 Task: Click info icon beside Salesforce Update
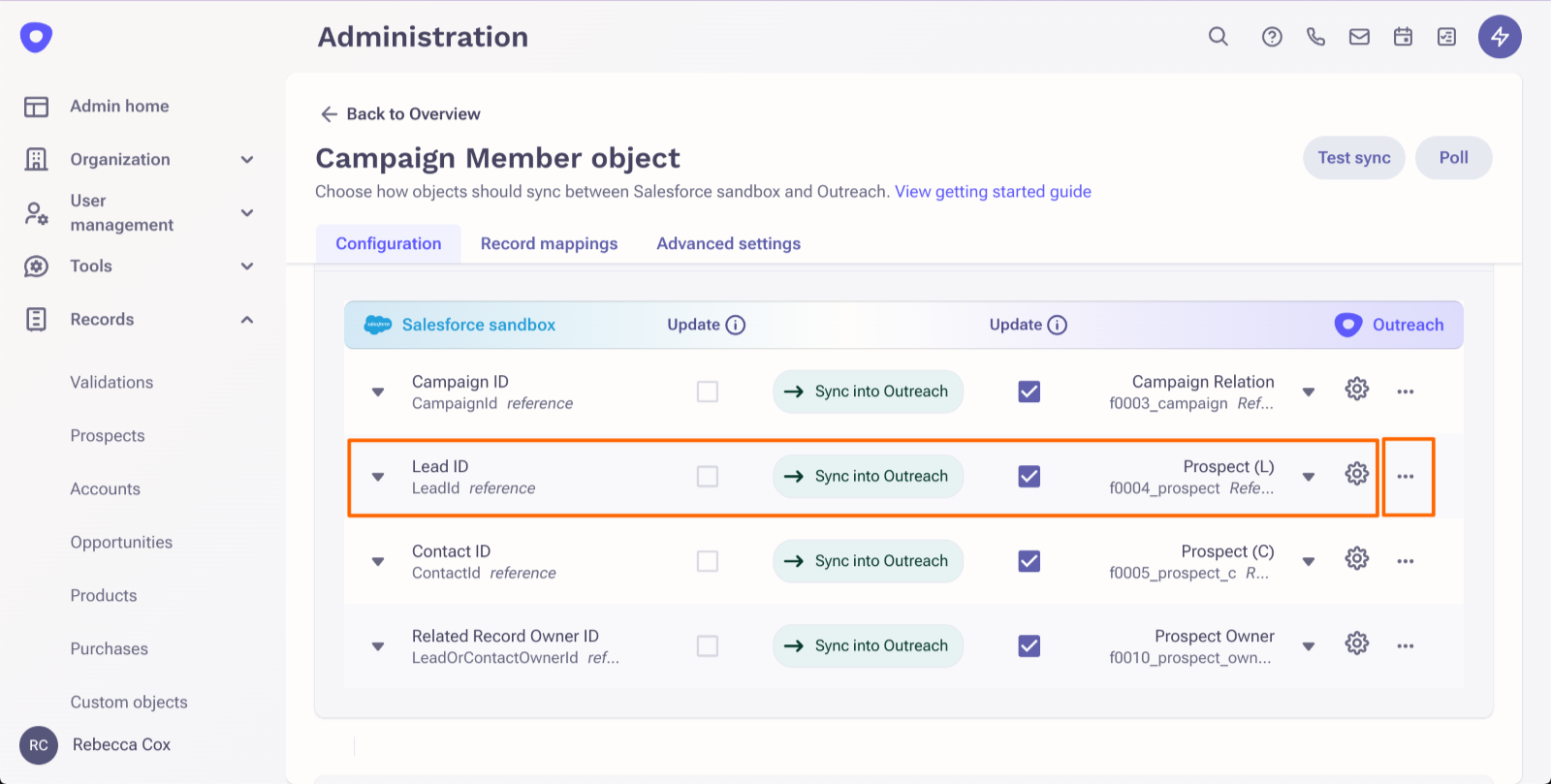point(736,325)
